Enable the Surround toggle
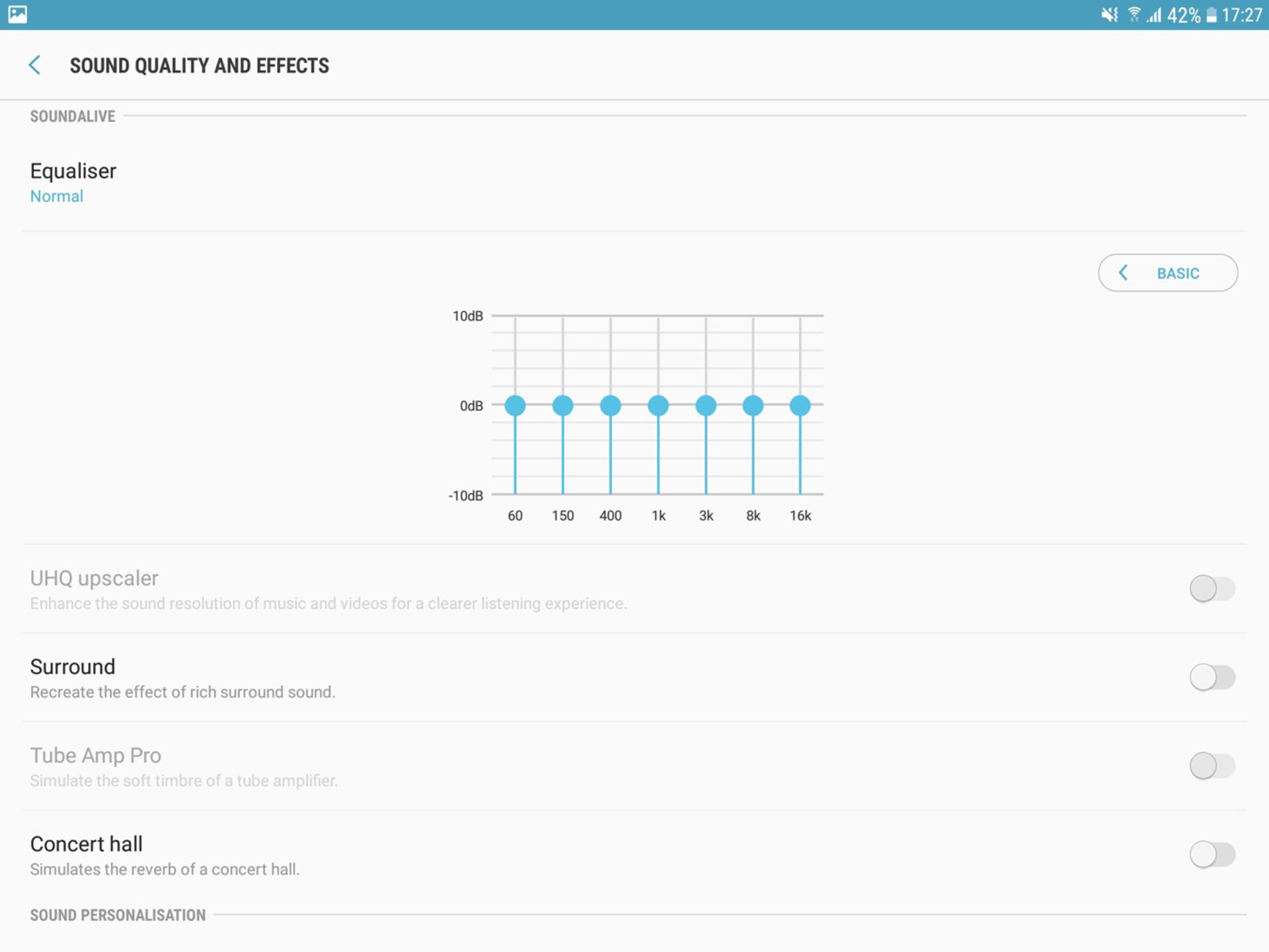Viewport: 1269px width, 952px height. click(1212, 677)
